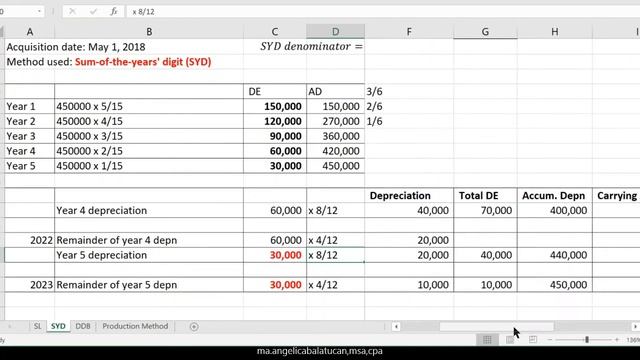
Task: Open the Production Method sheet tab
Action: pyautogui.click(x=135, y=326)
